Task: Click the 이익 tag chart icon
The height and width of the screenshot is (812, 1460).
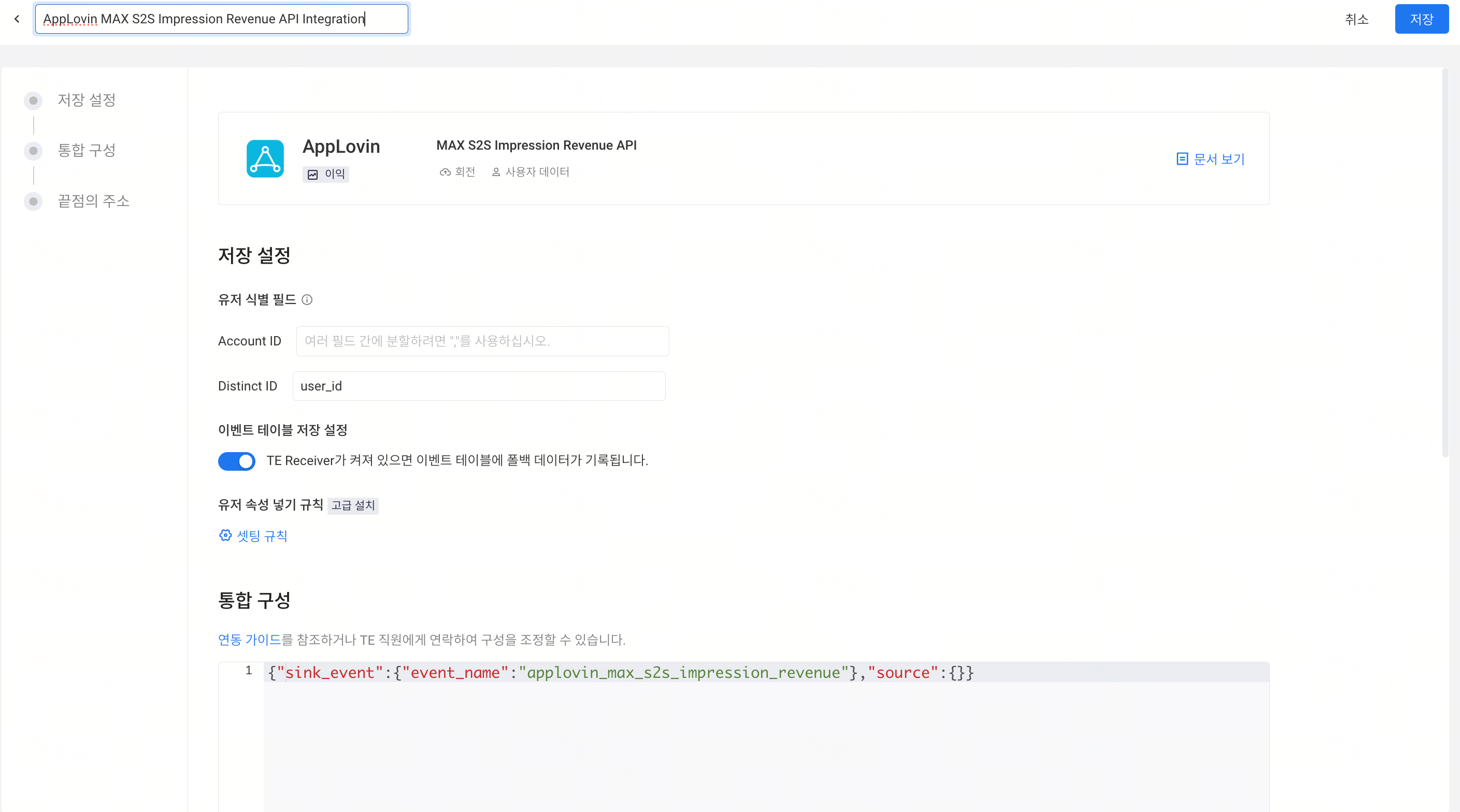Action: click(312, 175)
